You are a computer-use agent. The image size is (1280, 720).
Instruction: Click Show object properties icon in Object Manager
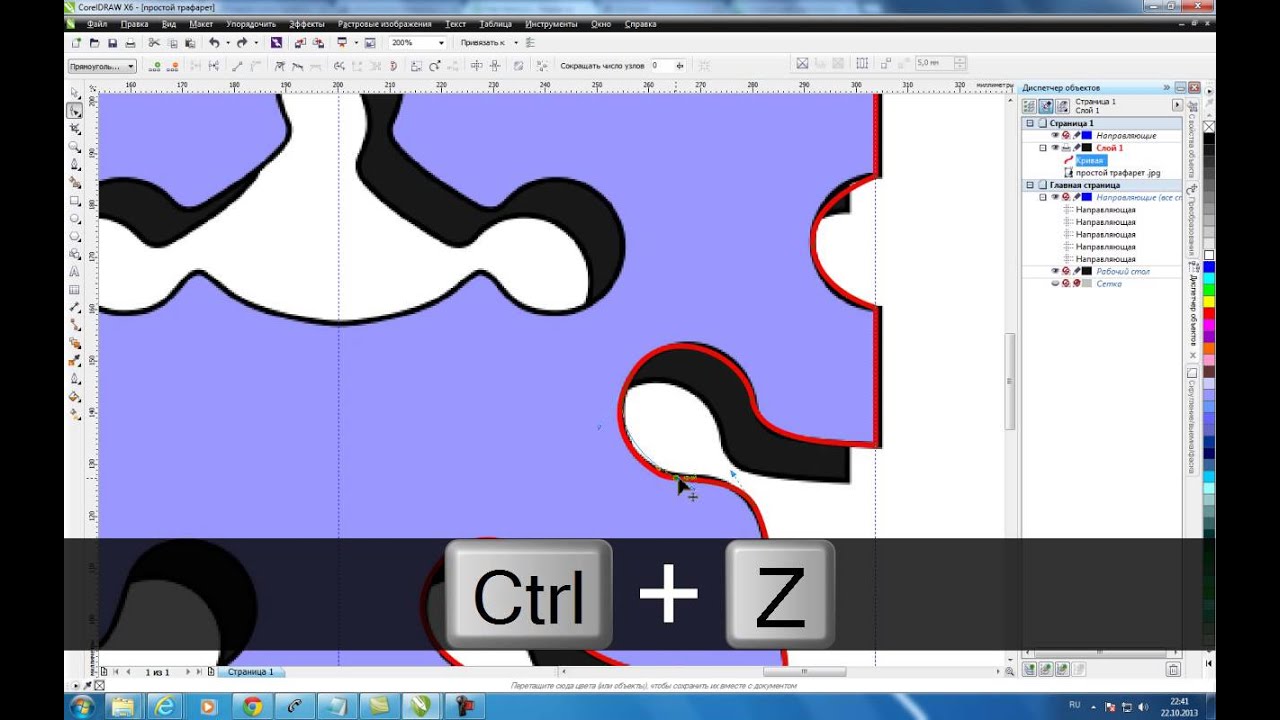point(1029,105)
